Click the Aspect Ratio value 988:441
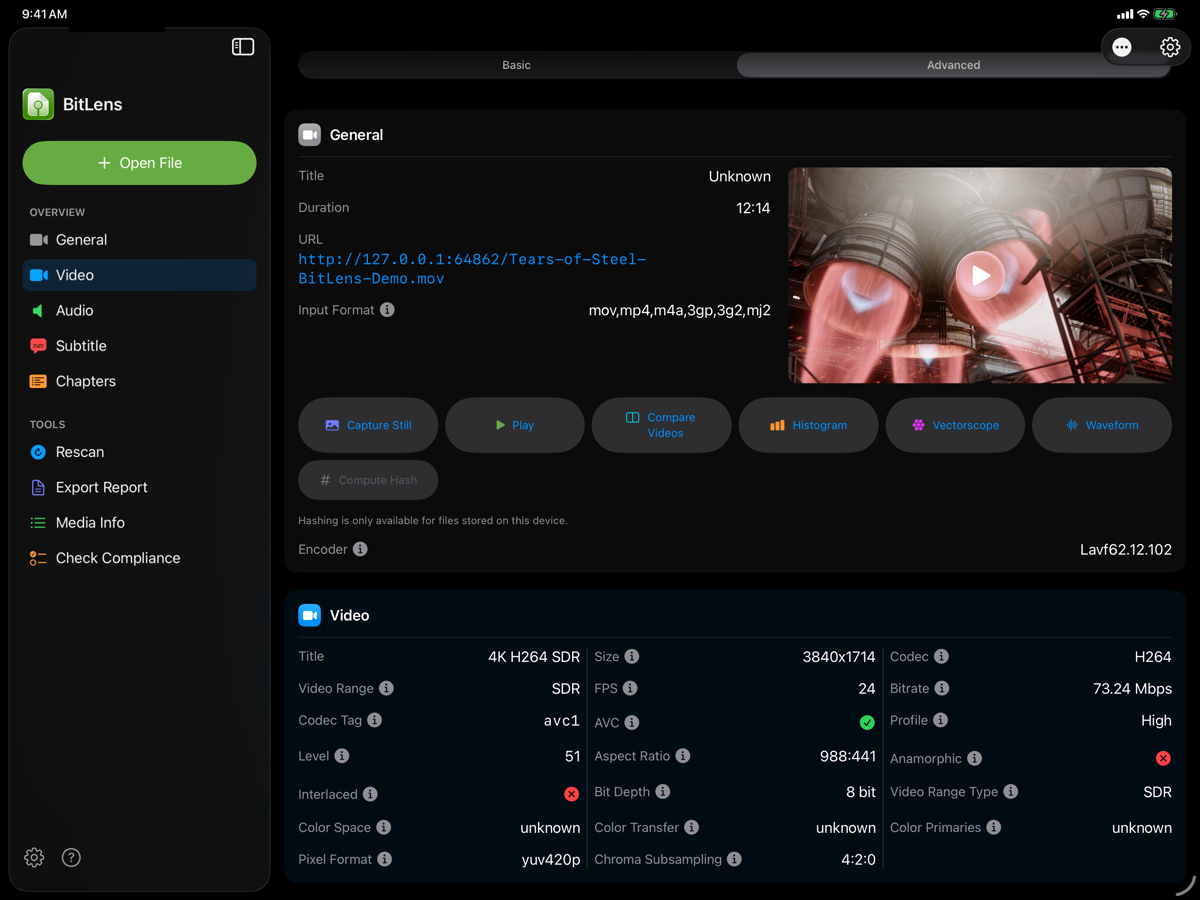This screenshot has width=1200, height=900. (x=847, y=756)
